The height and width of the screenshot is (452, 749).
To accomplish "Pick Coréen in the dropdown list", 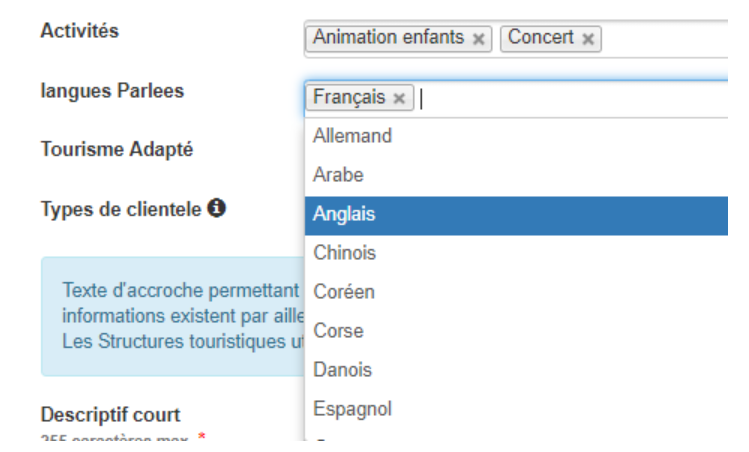I will point(516,292).
